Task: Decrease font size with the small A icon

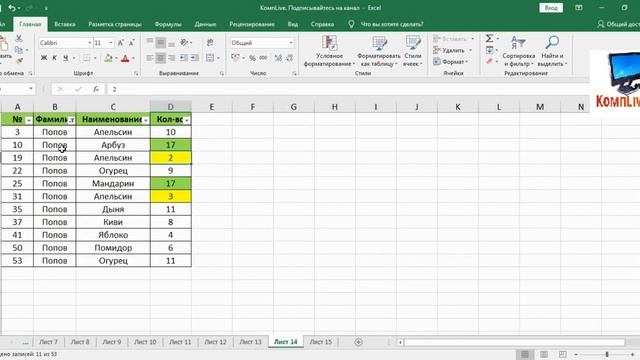Action: click(x=131, y=43)
